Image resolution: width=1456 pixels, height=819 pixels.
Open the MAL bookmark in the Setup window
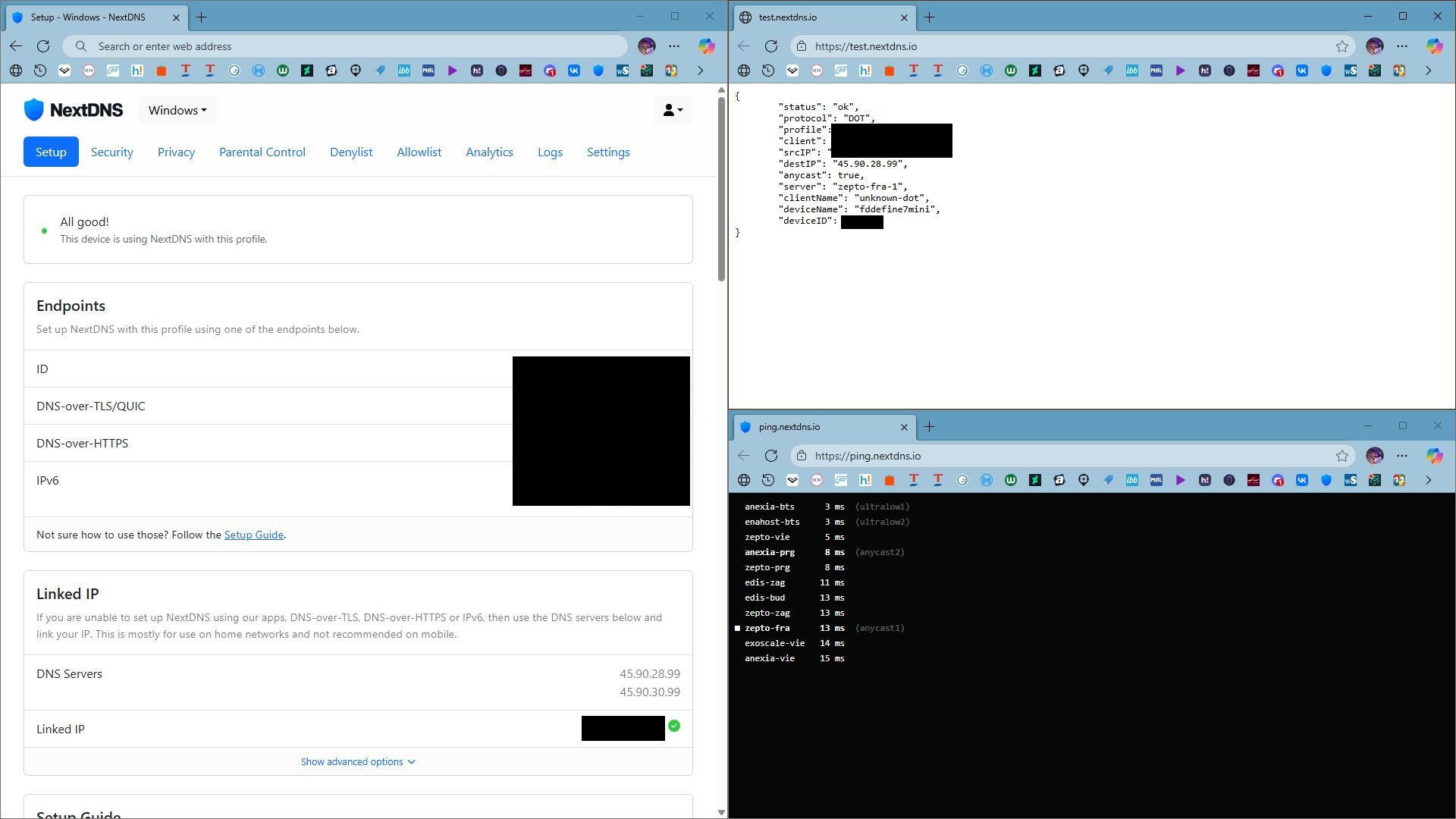pyautogui.click(x=428, y=71)
